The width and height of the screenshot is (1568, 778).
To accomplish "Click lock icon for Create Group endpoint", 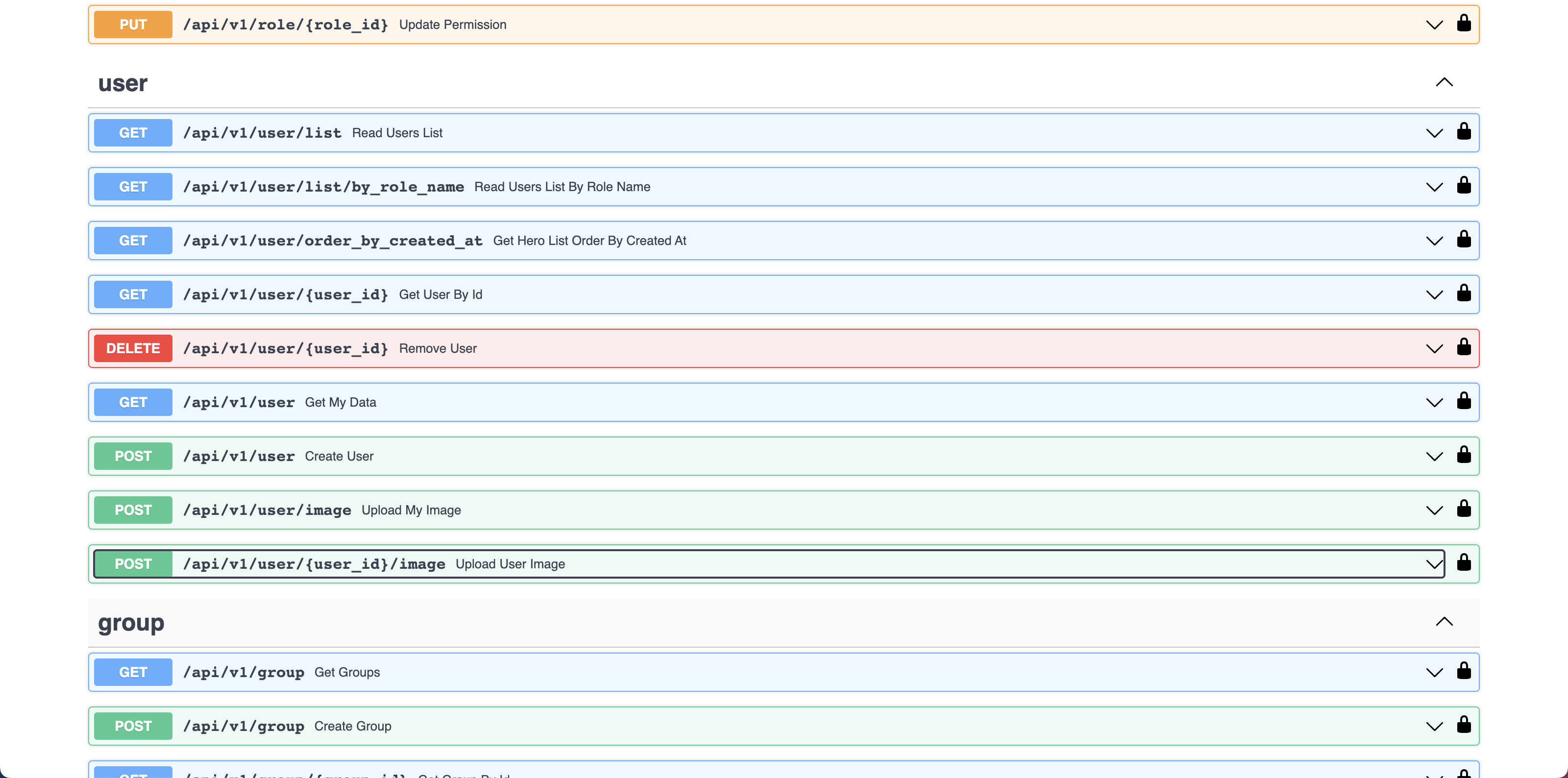I will [1463, 725].
